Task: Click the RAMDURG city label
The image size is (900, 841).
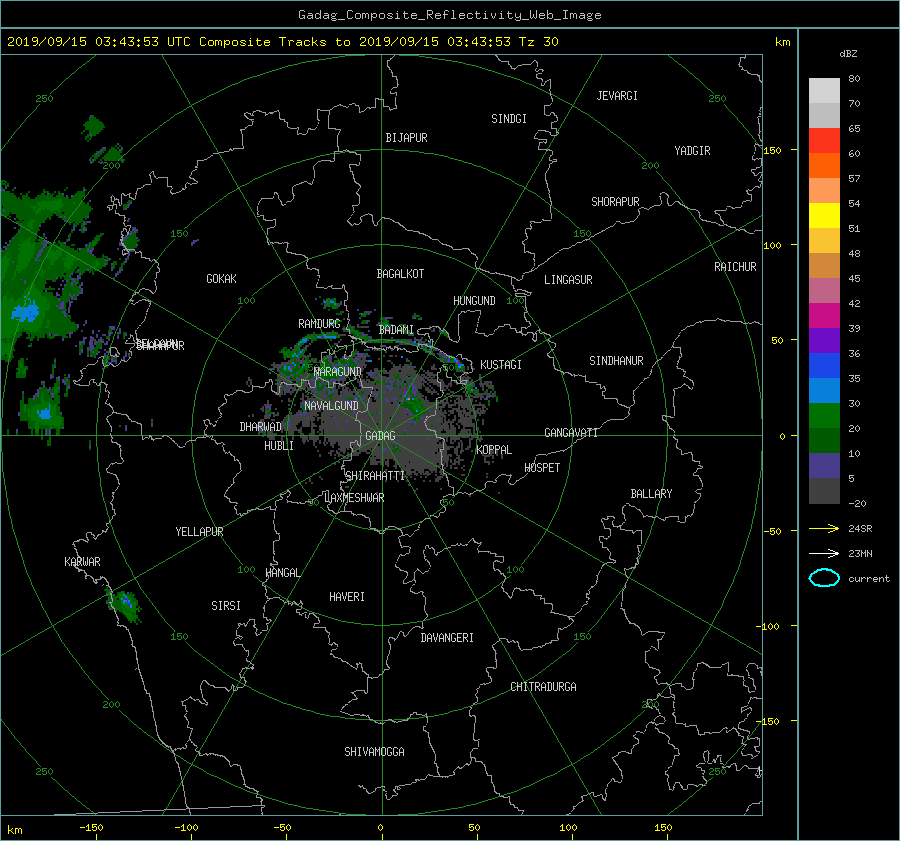Action: [319, 324]
